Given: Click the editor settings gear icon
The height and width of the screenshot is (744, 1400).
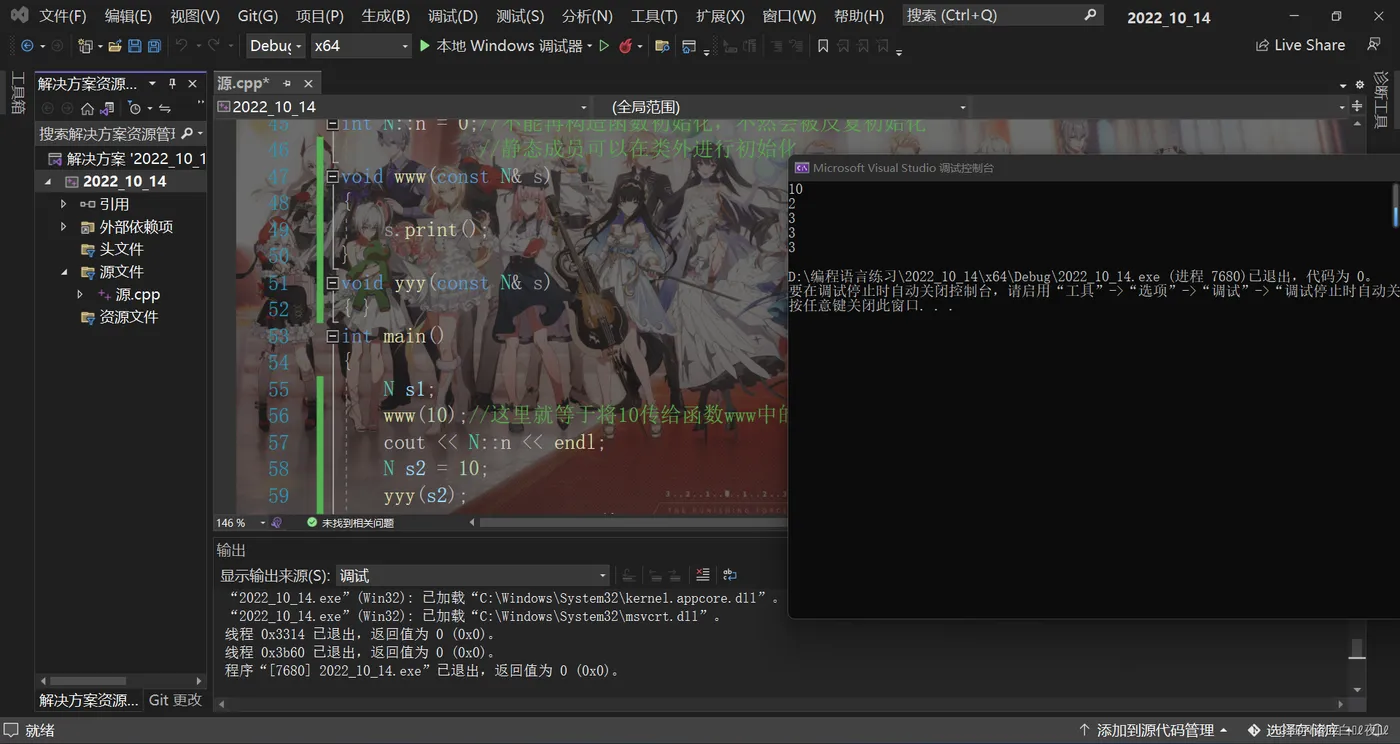Looking at the screenshot, I should pos(1360,84).
